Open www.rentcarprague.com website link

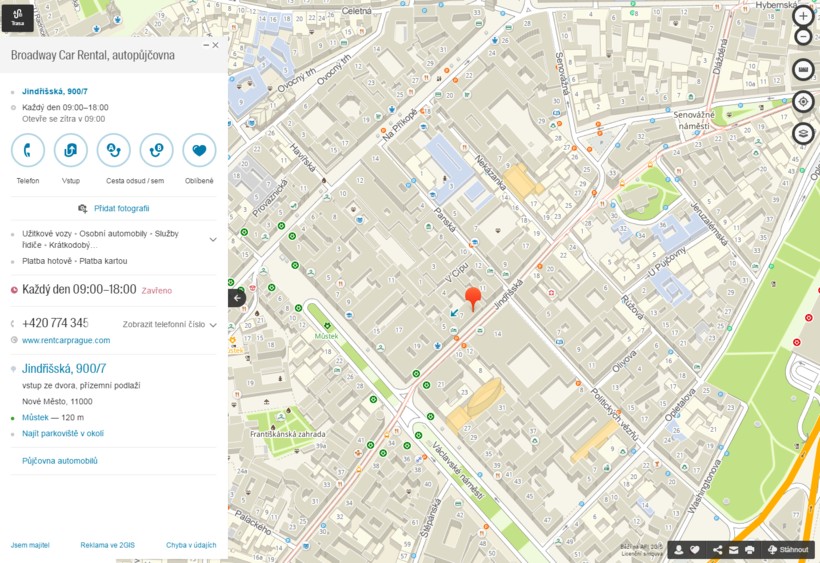click(66, 340)
